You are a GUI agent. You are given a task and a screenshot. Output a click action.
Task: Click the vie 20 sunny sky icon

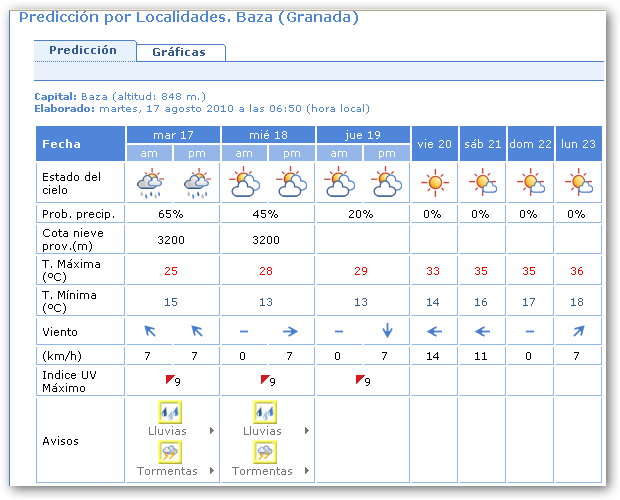click(434, 184)
